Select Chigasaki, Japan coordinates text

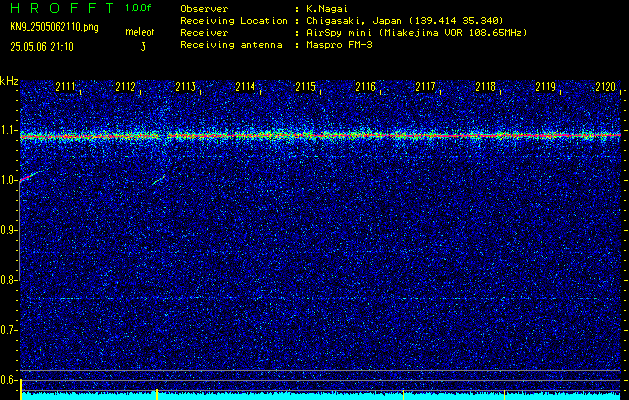(x=405, y=20)
